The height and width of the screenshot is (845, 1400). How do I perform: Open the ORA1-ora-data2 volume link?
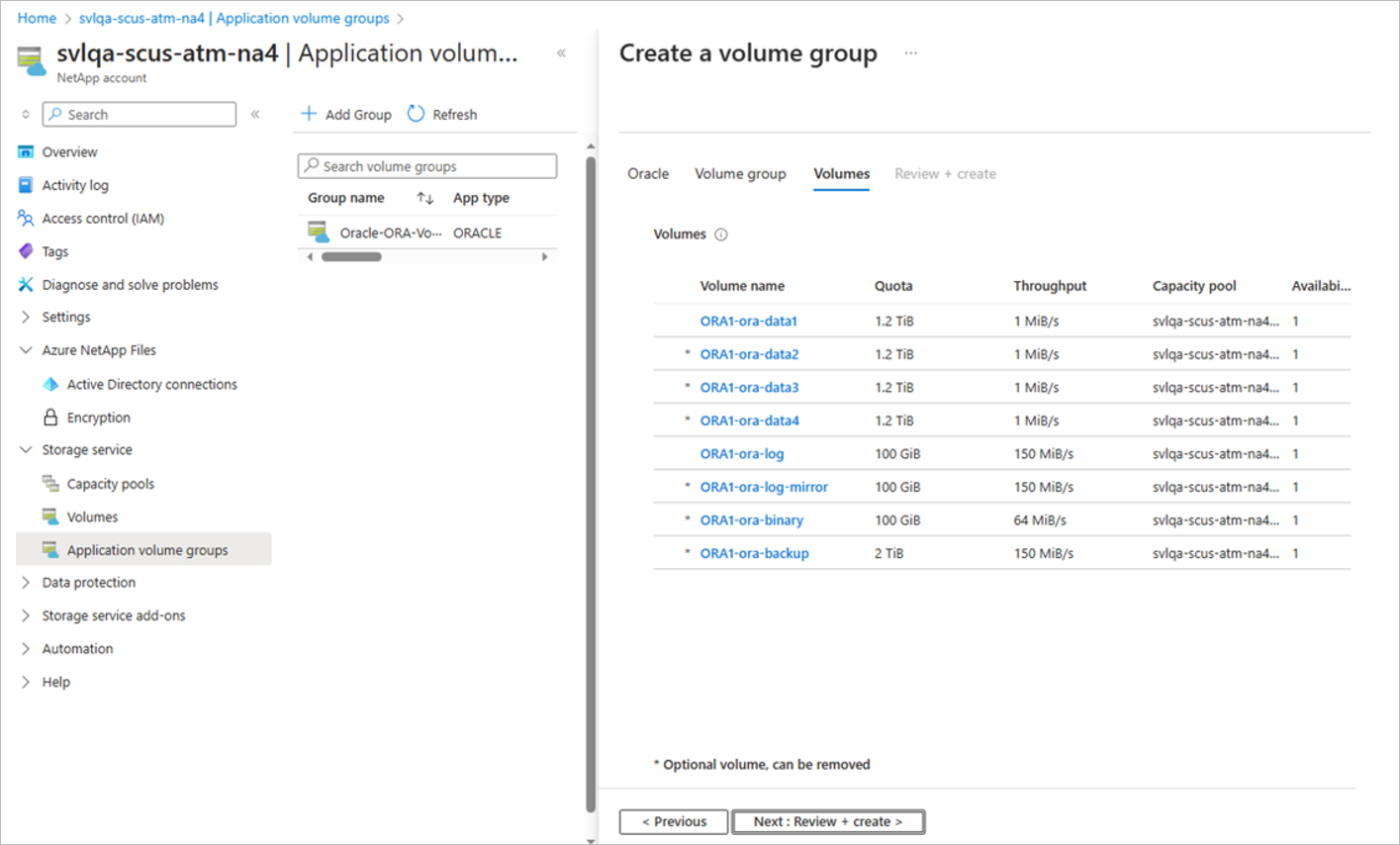click(750, 354)
